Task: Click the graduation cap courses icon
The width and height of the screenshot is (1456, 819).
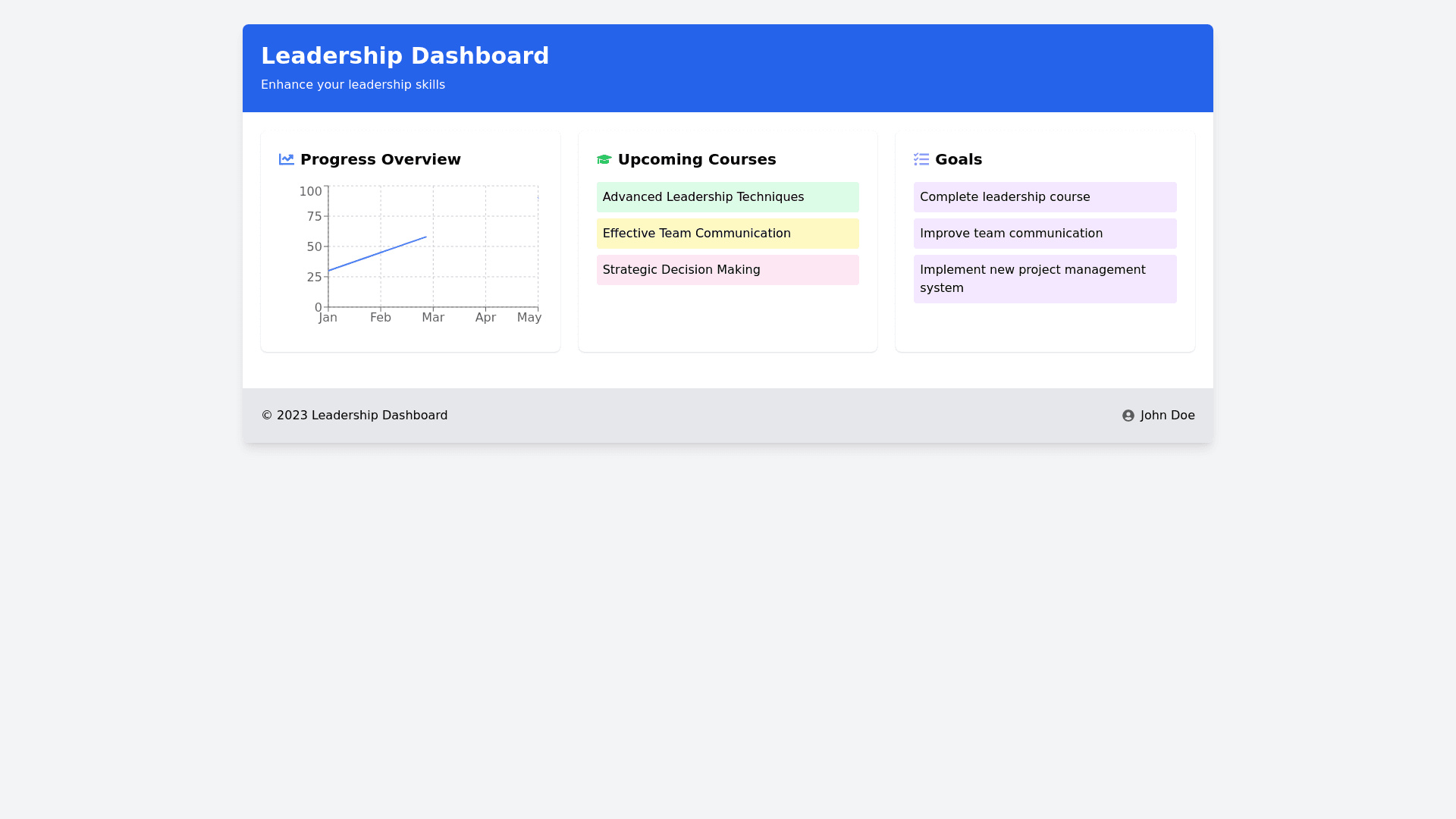Action: pos(604,159)
